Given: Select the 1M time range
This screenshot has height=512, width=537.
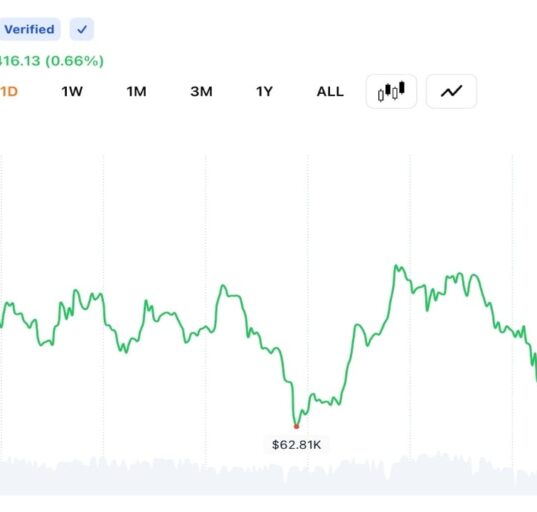Looking at the screenshot, I should (136, 91).
